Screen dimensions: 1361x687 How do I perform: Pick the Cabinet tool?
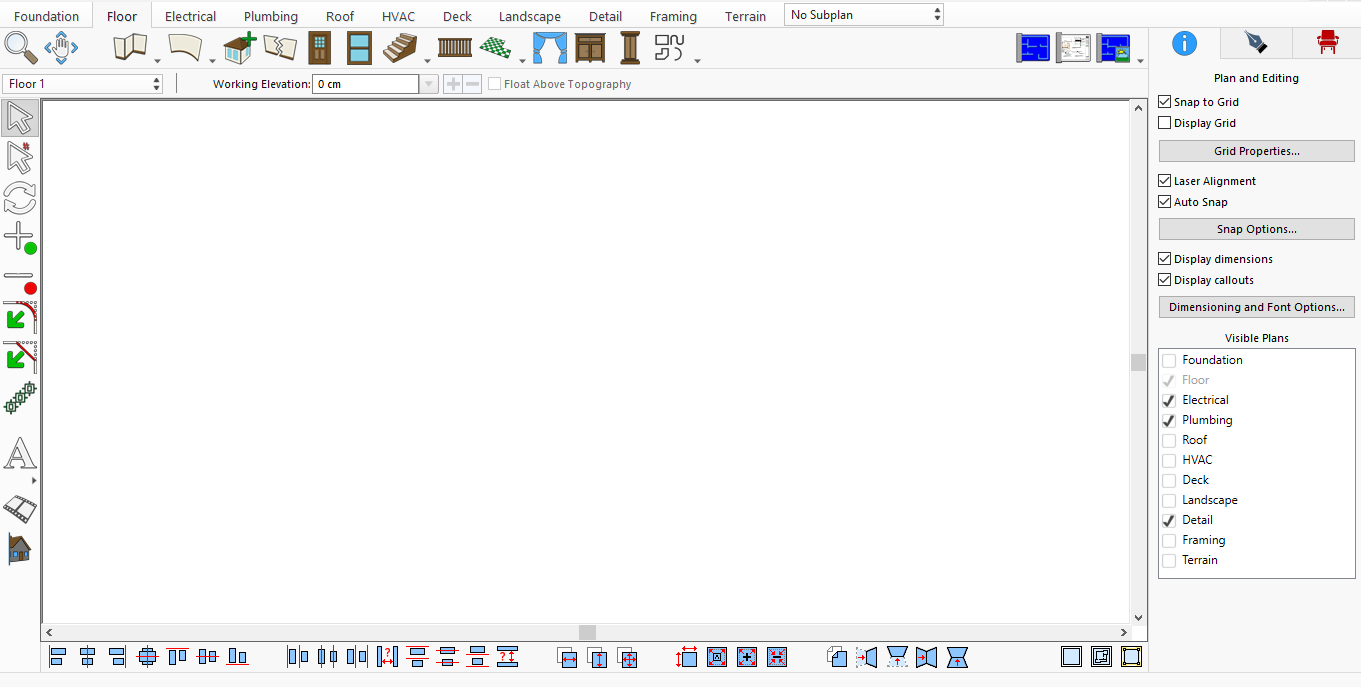[x=590, y=47]
